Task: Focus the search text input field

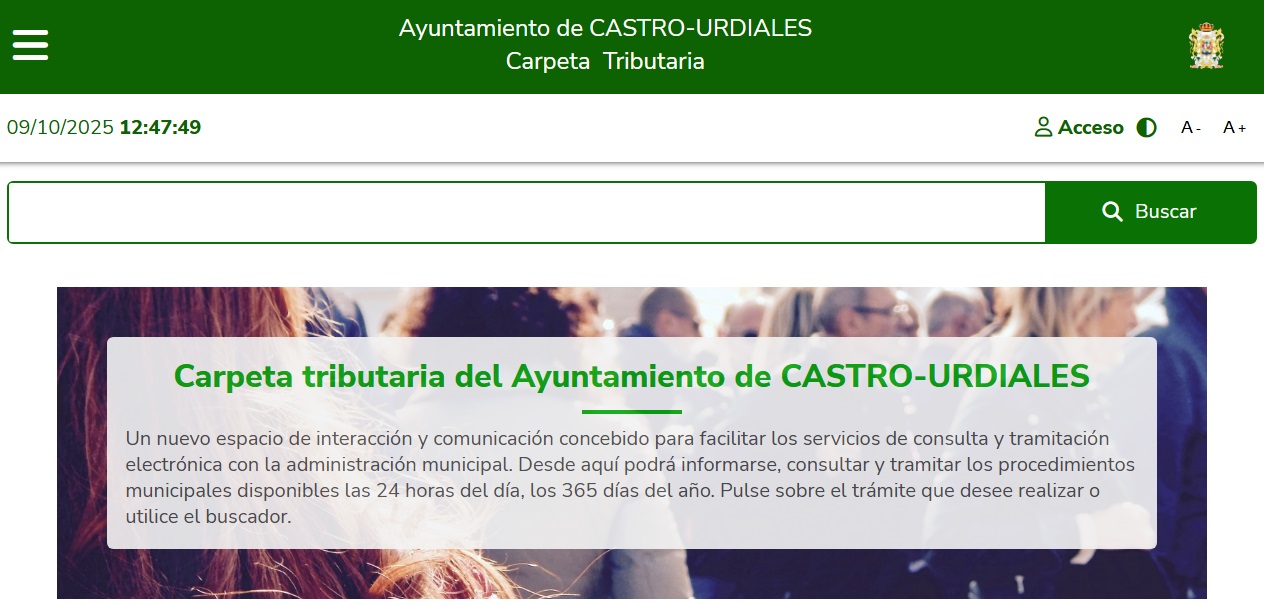Action: pyautogui.click(x=526, y=212)
